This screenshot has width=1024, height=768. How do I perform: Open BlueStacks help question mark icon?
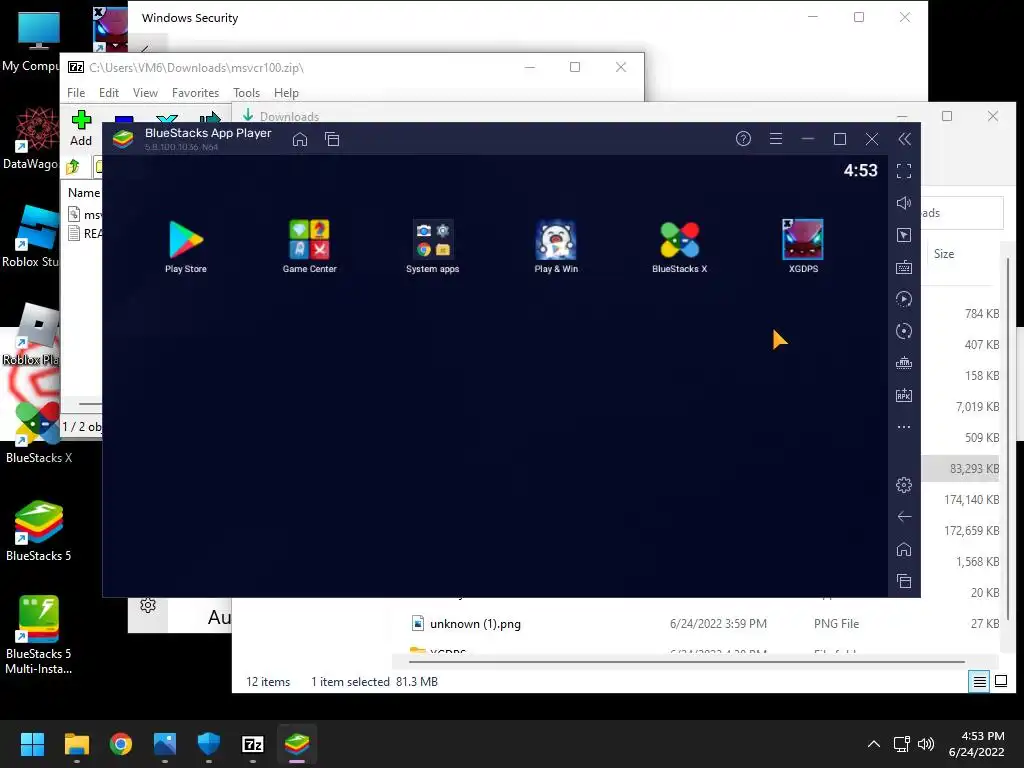(743, 138)
